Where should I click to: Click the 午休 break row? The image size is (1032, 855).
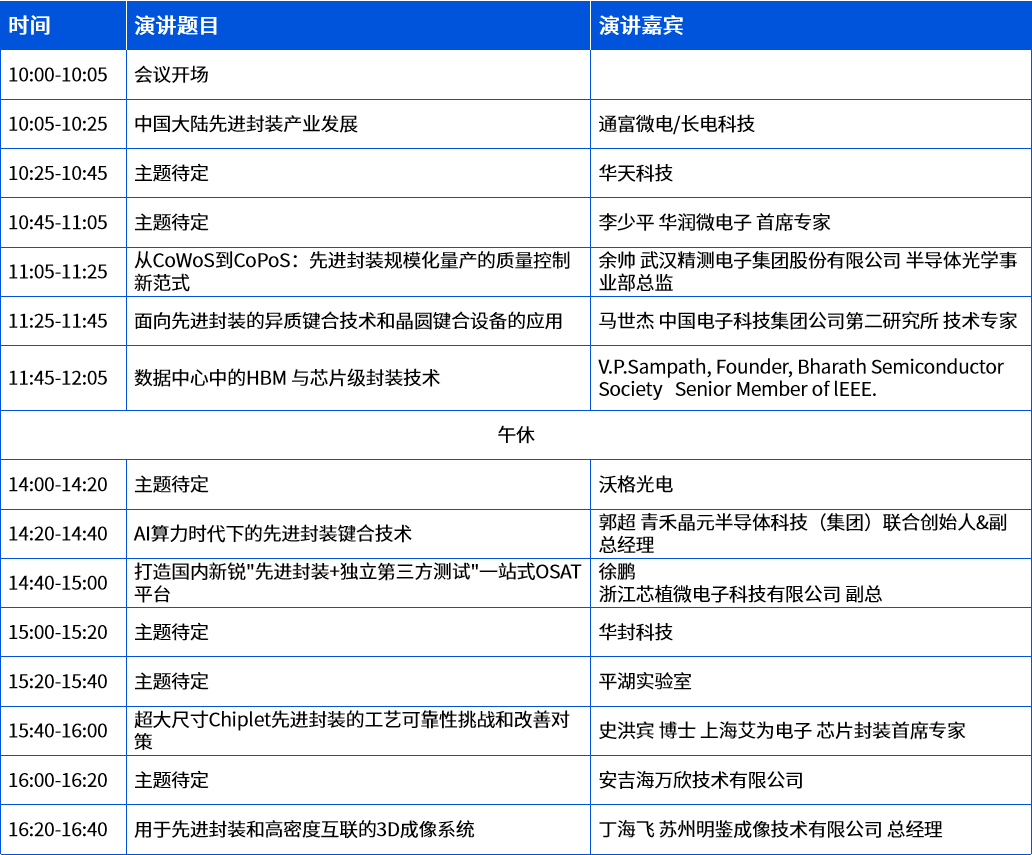516,435
